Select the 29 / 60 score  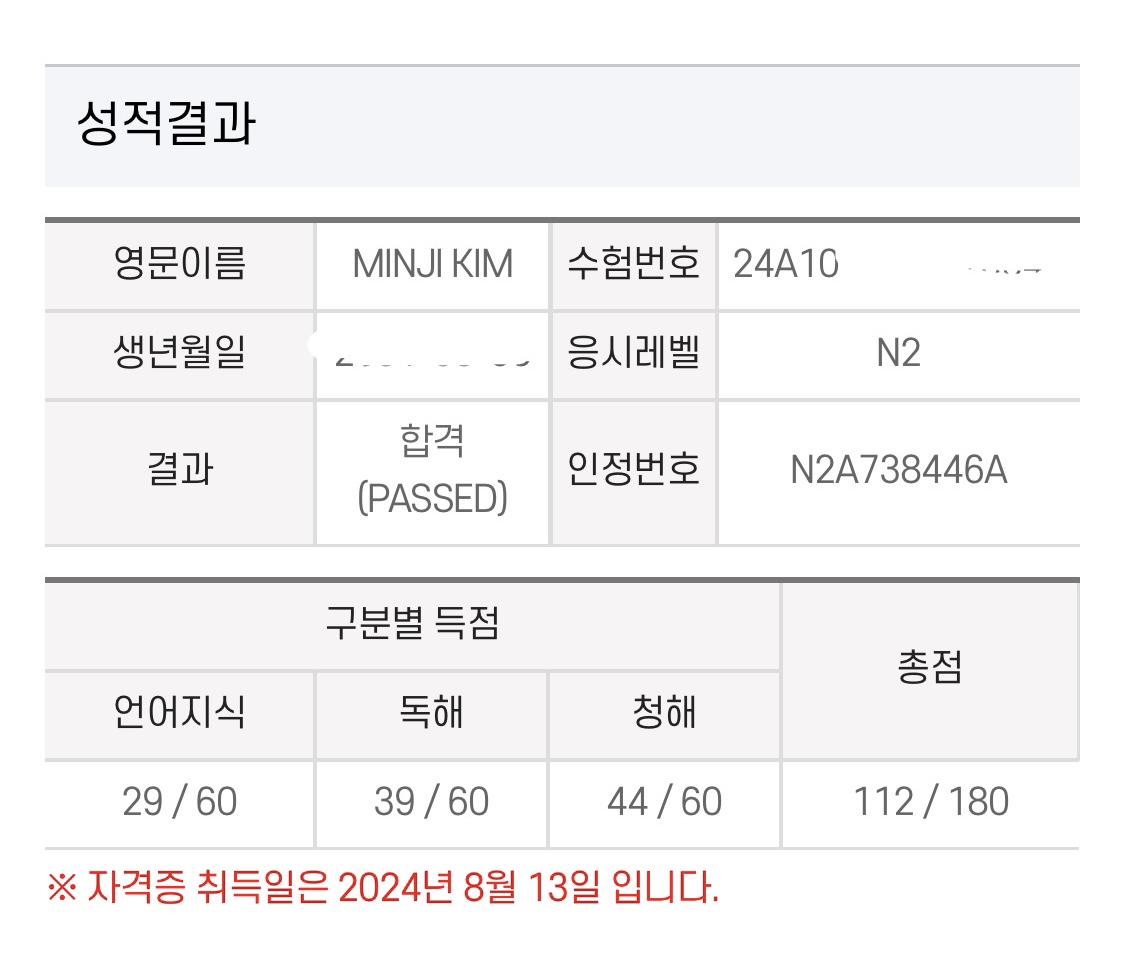point(180,802)
